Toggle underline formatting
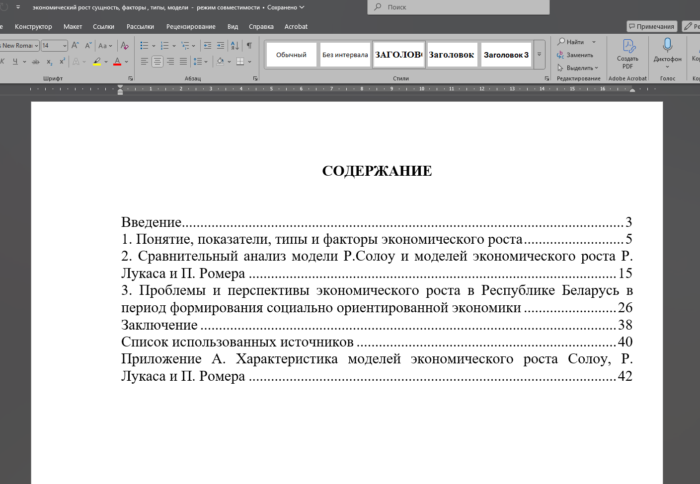 [x=15, y=62]
